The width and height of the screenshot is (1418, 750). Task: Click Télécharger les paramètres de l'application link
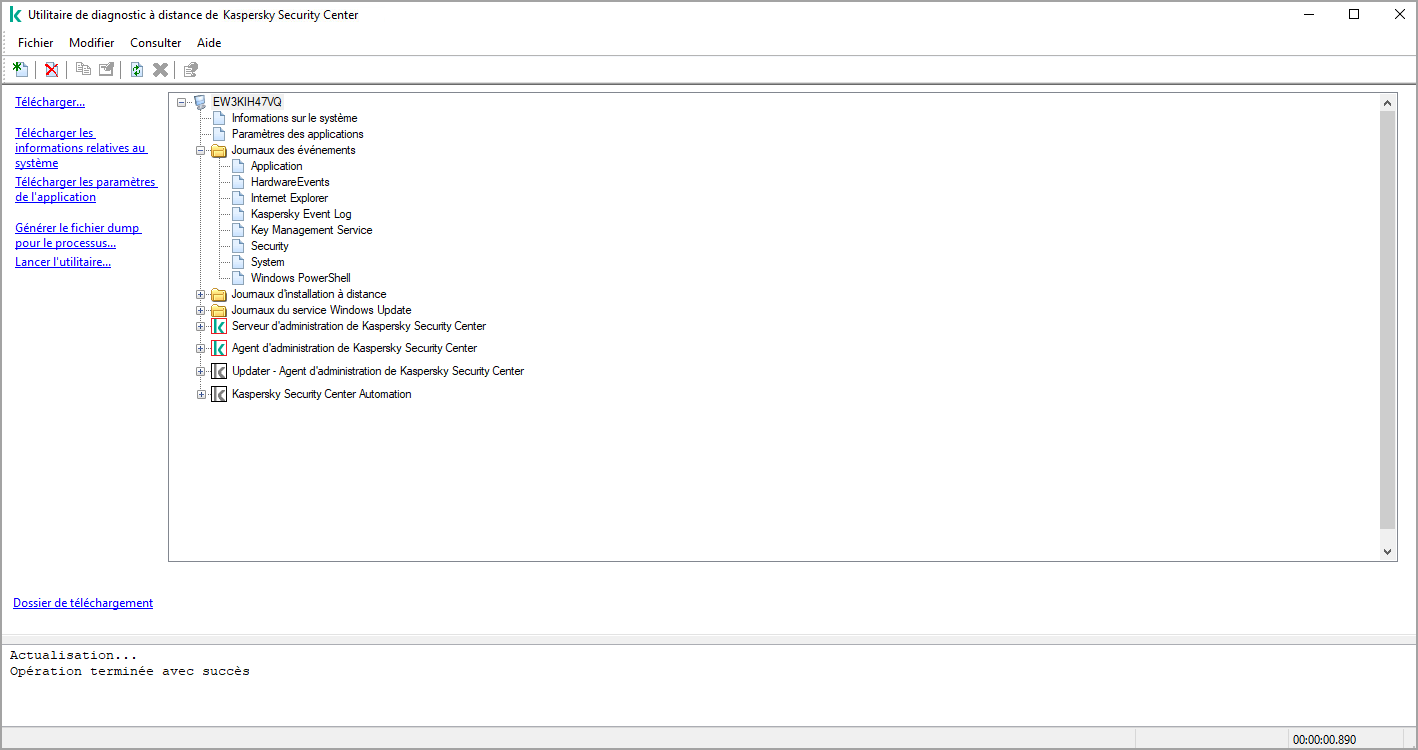(86, 190)
